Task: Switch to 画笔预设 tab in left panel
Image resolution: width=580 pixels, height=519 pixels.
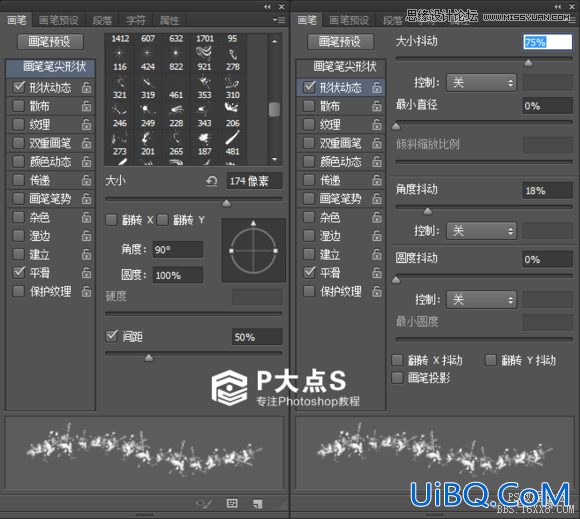Action: pyautogui.click(x=58, y=20)
